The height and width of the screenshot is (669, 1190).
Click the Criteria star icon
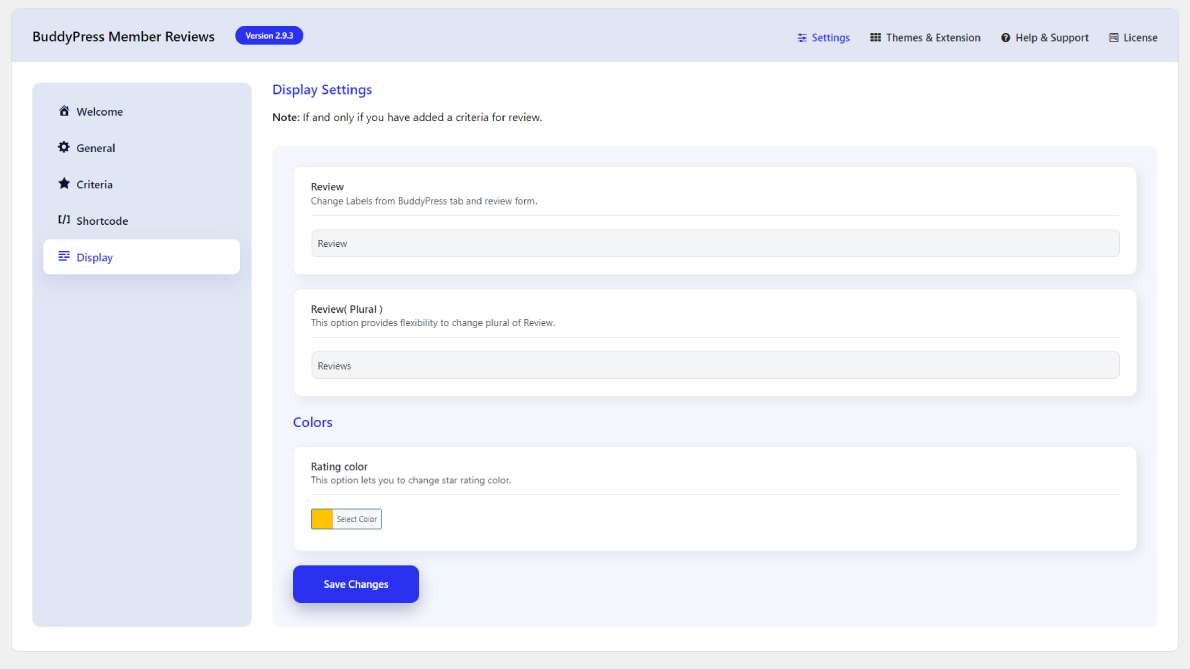point(64,184)
